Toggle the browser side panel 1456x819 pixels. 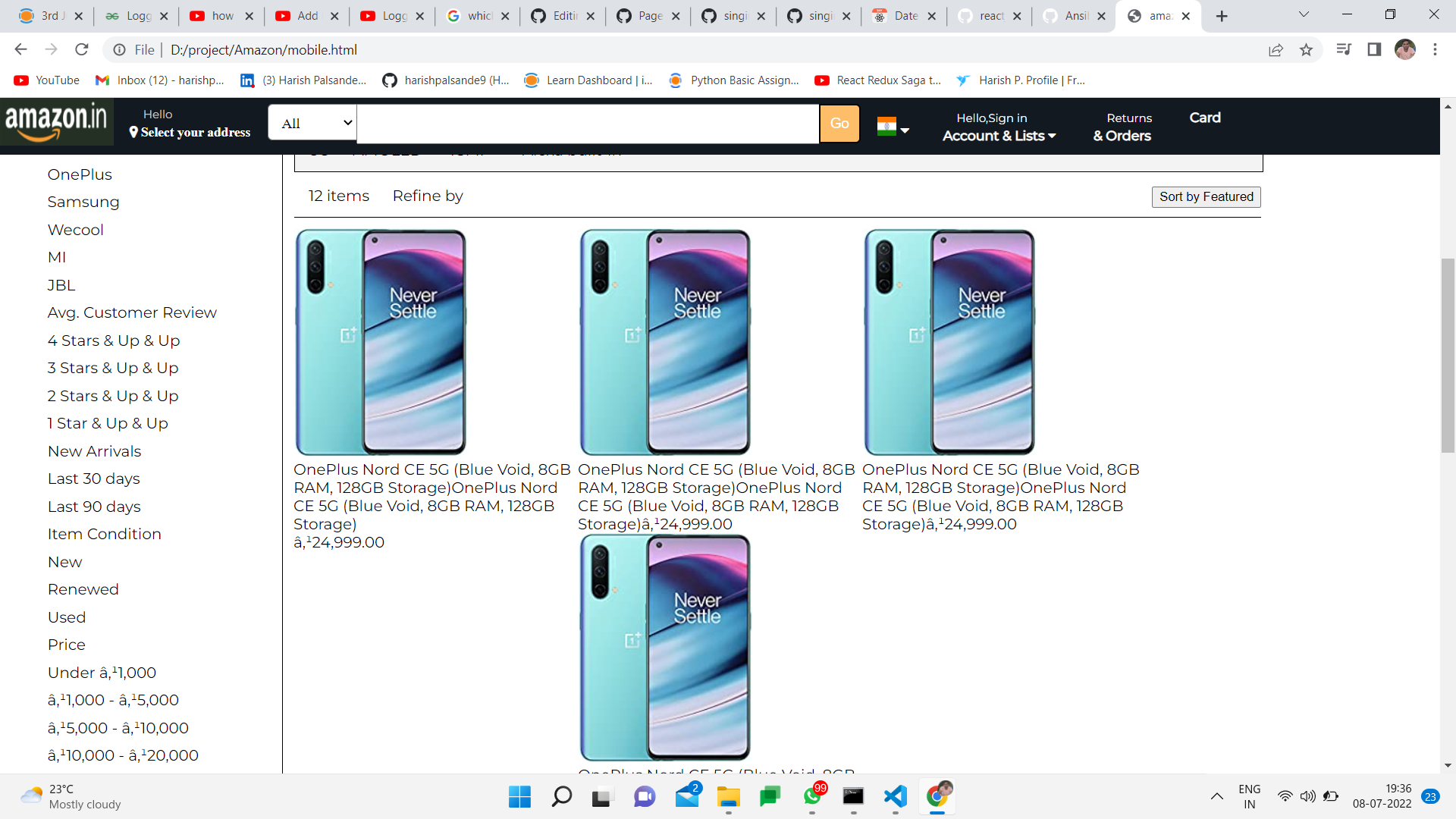tap(1374, 49)
